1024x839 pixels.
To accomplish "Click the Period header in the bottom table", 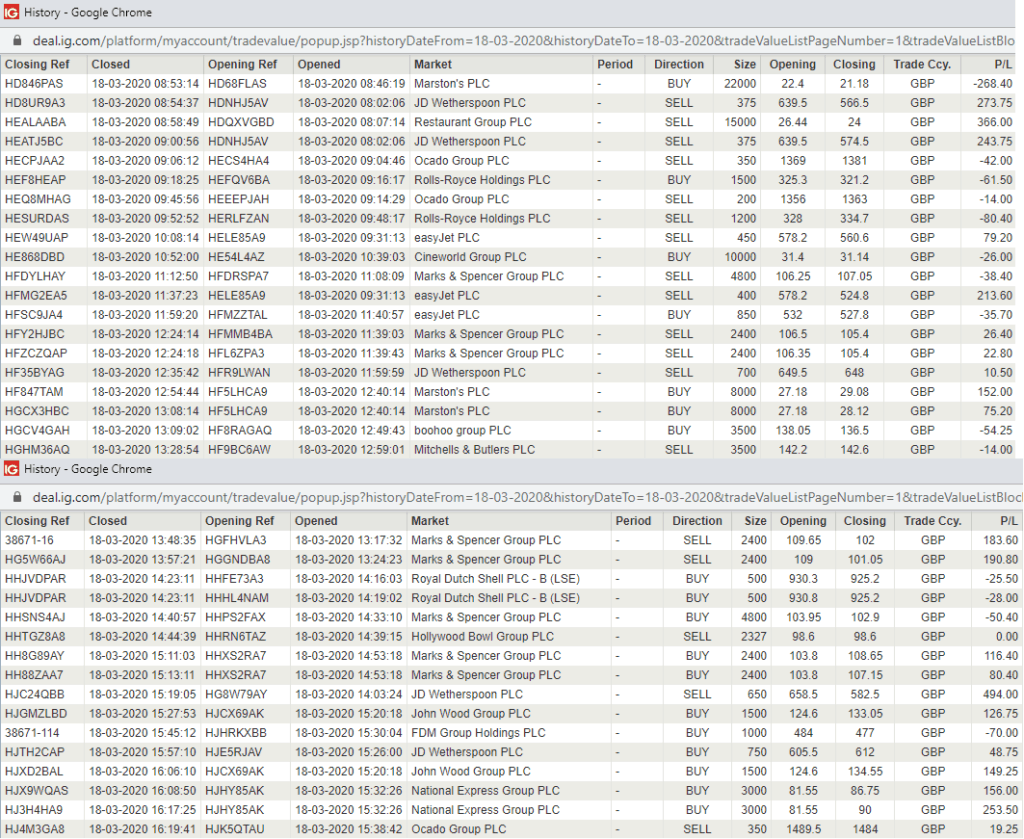I will coord(633,520).
